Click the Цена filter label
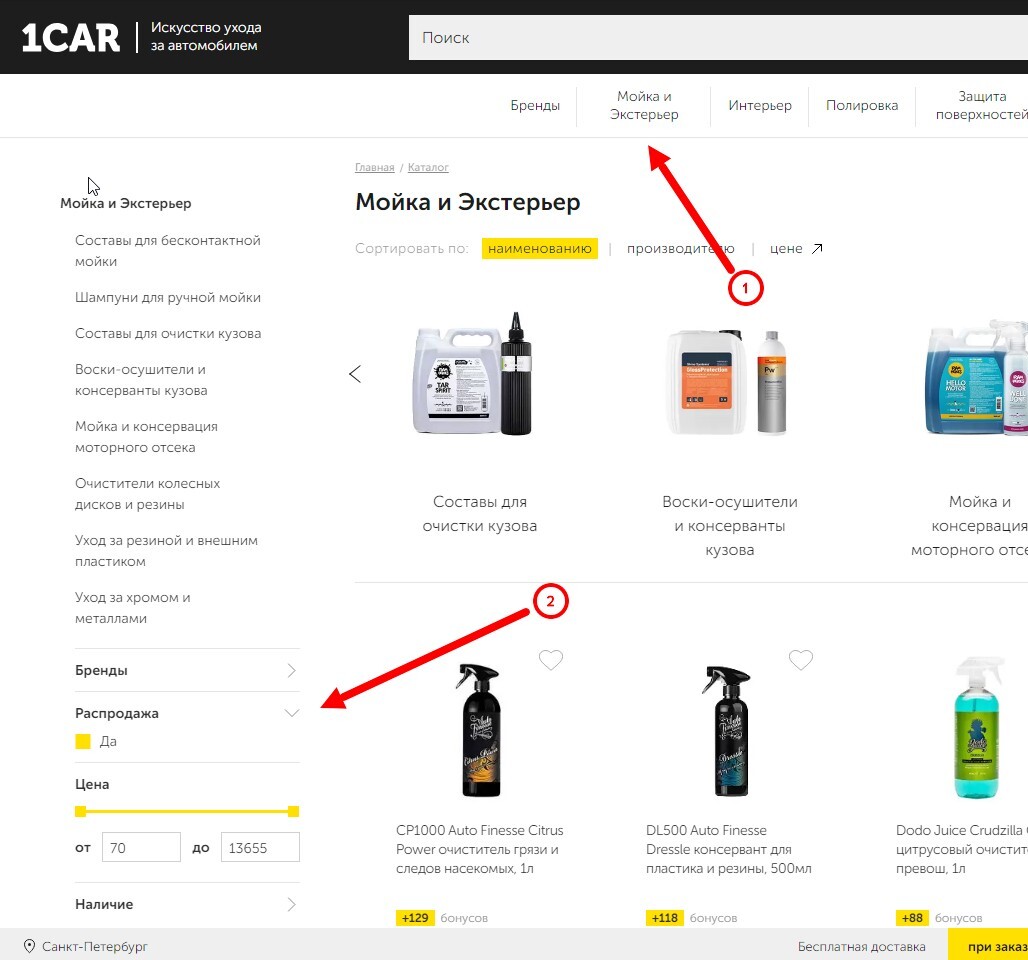 (x=92, y=784)
